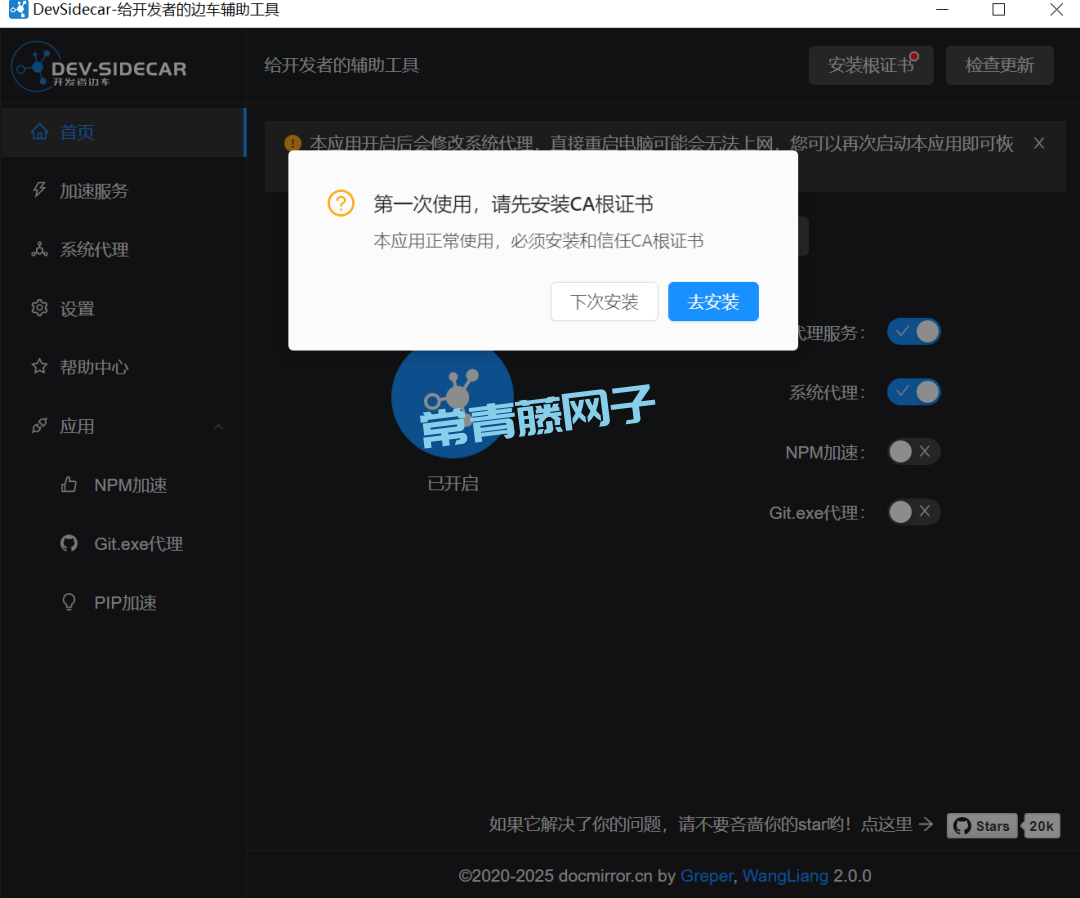This screenshot has height=898, width=1080.
Task: Enable the Git.exe代理 toggle
Action: (914, 512)
